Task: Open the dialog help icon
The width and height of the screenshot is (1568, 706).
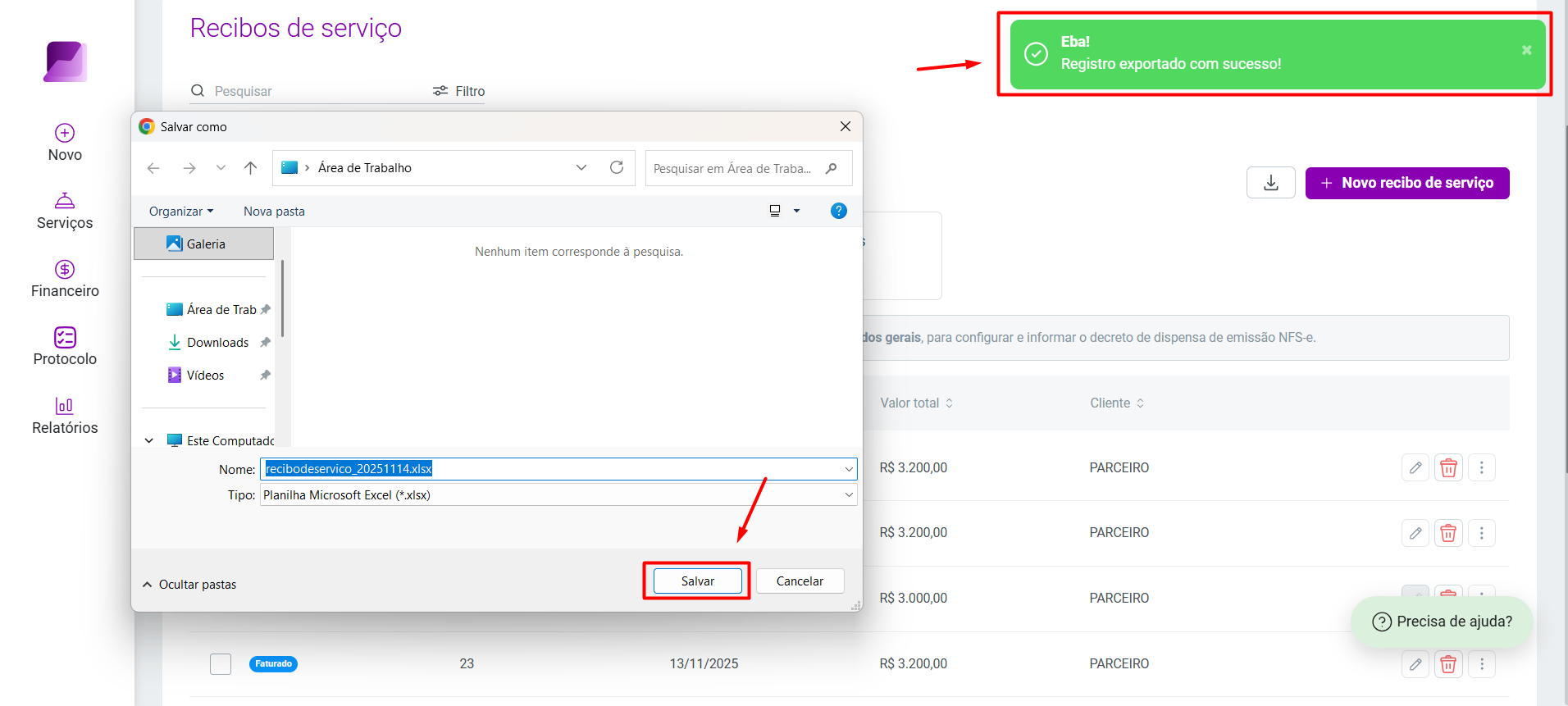Action: point(839,211)
